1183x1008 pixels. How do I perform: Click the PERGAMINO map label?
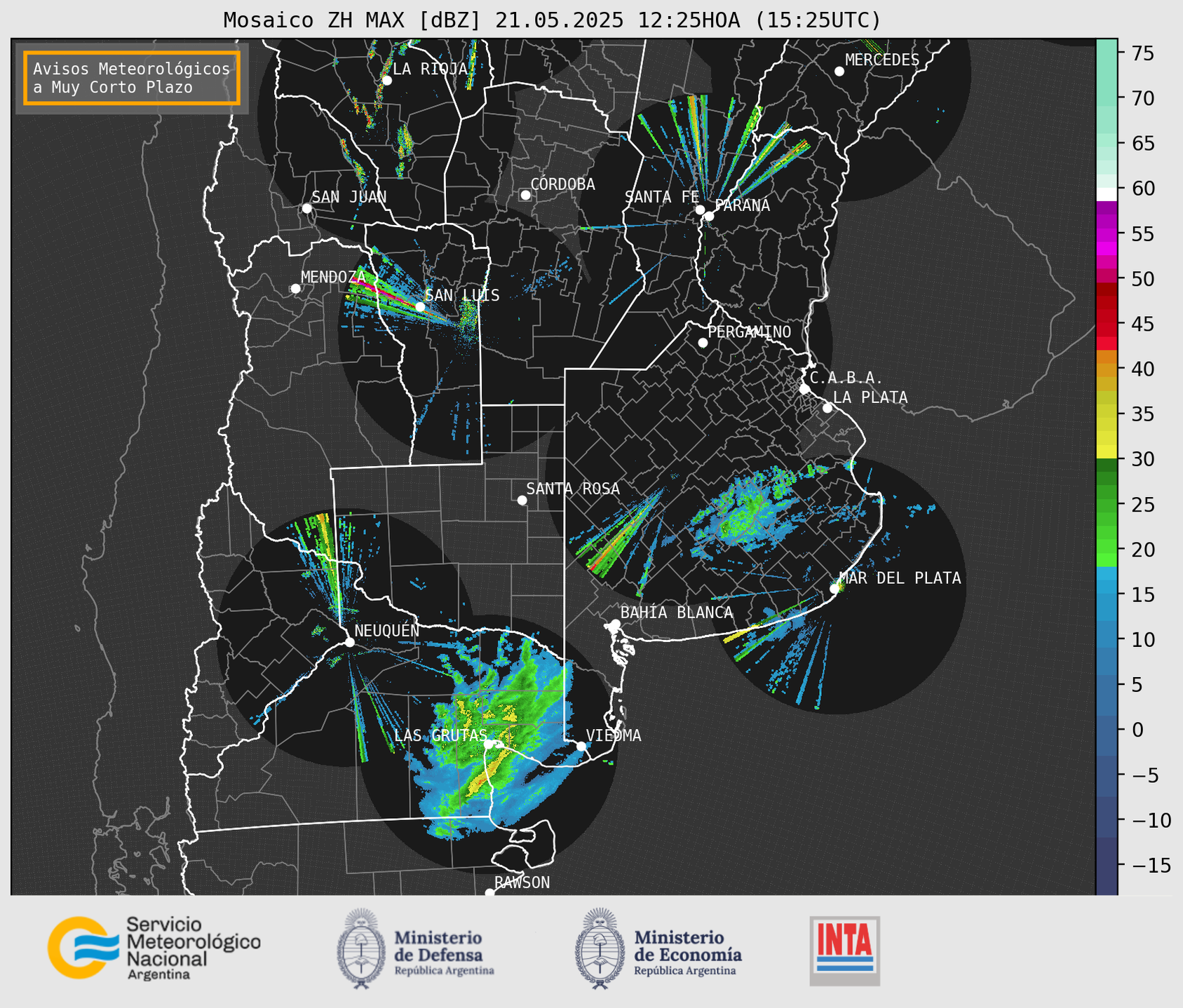(750, 332)
